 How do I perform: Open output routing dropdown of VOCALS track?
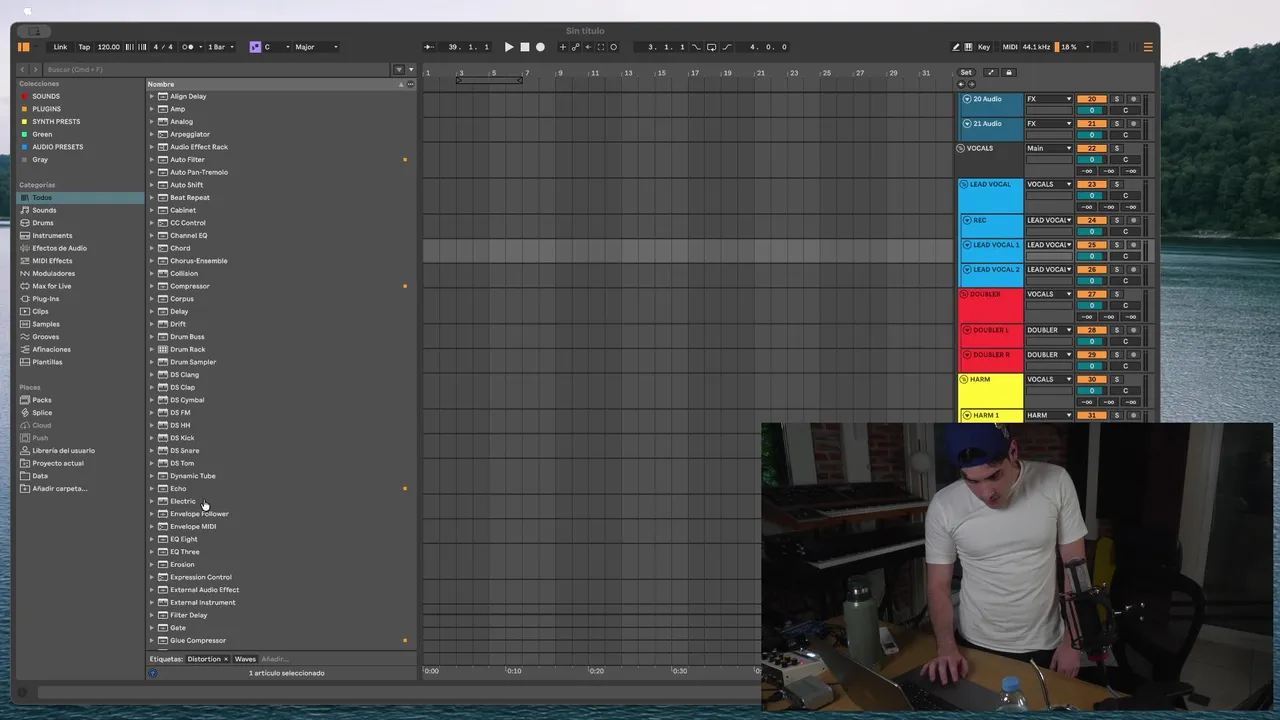[1049, 148]
